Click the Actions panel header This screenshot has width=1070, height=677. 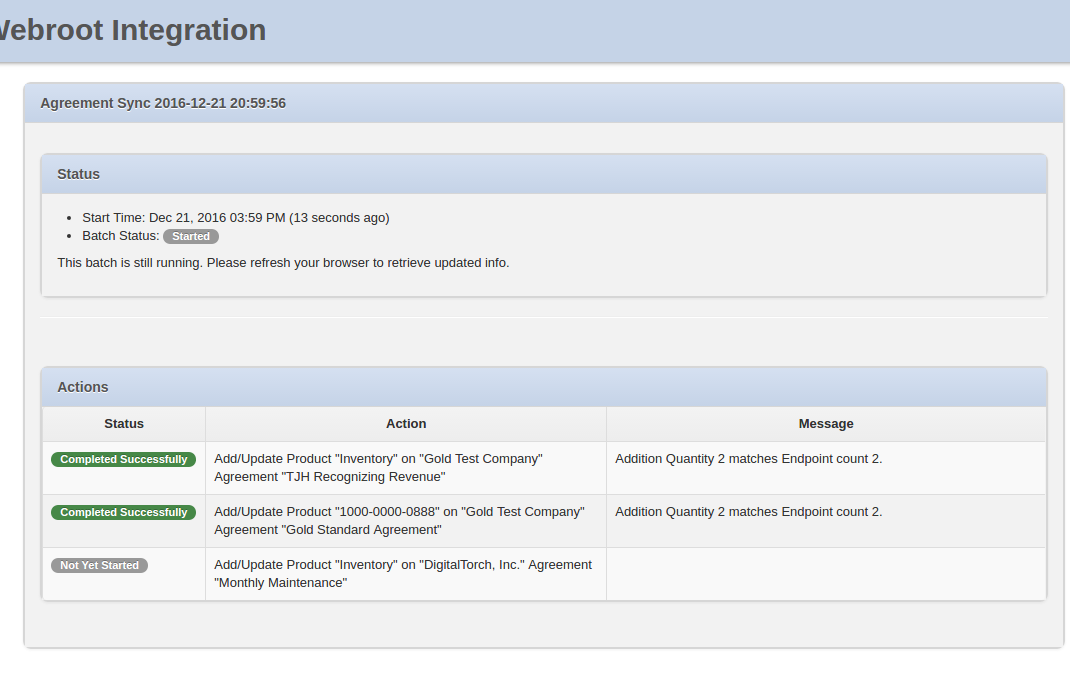[544, 387]
